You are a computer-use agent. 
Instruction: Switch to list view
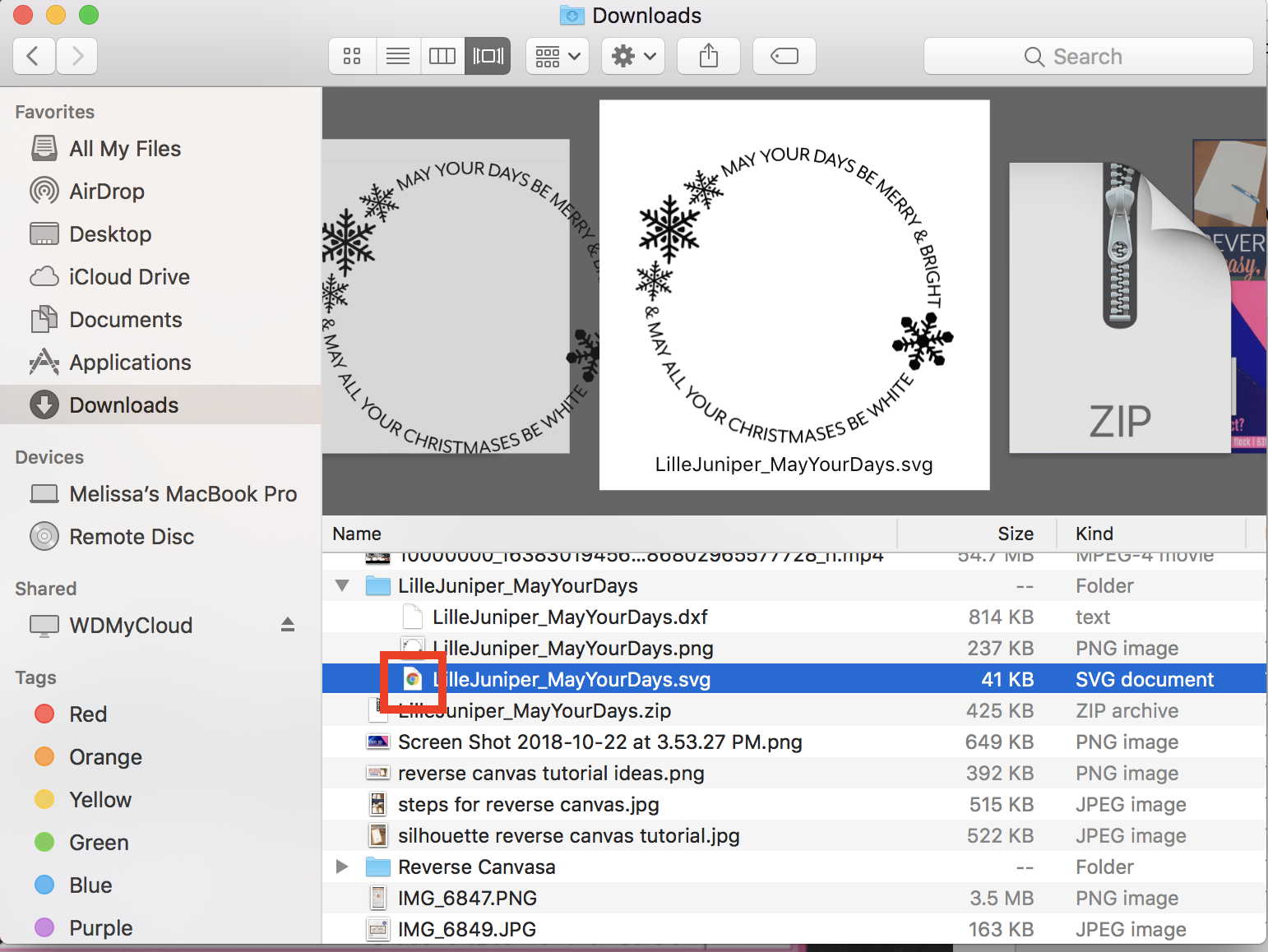click(398, 55)
